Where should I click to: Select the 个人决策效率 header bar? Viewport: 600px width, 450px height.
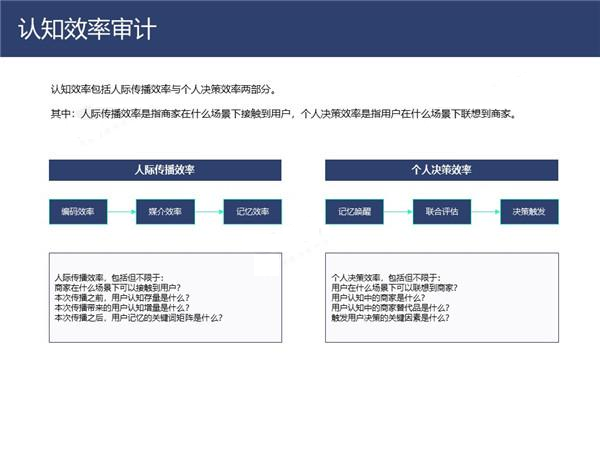point(442,170)
